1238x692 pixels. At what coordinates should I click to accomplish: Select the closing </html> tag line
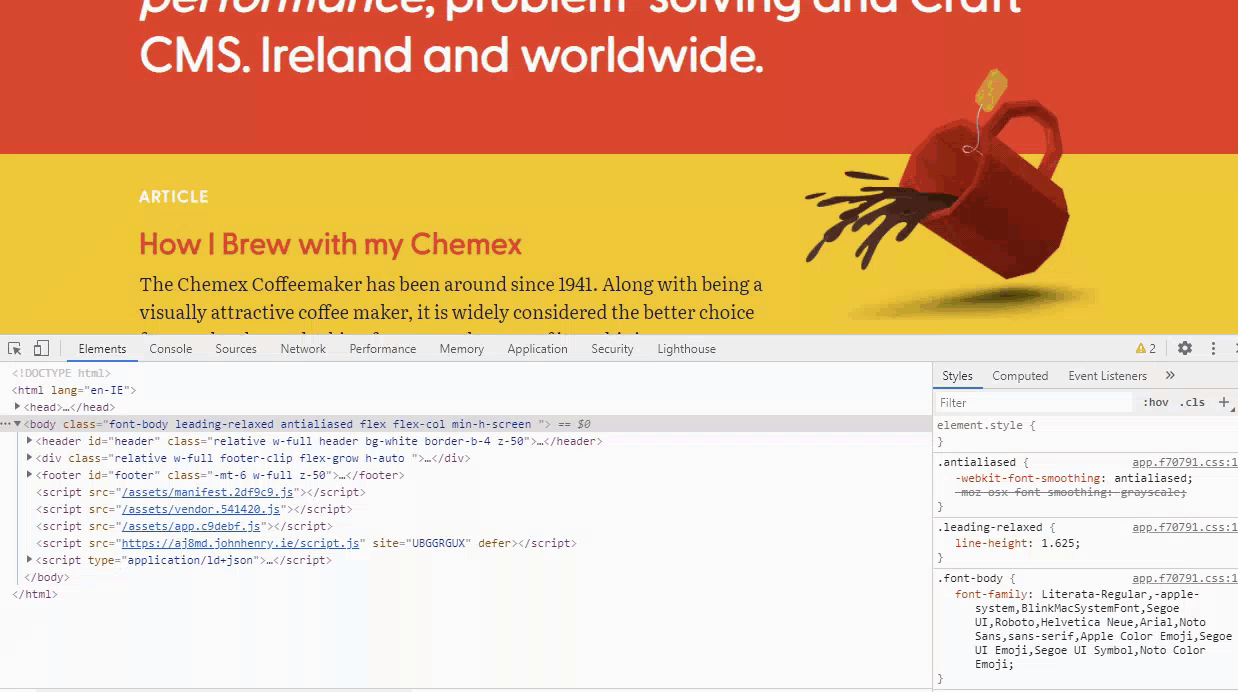[35, 594]
